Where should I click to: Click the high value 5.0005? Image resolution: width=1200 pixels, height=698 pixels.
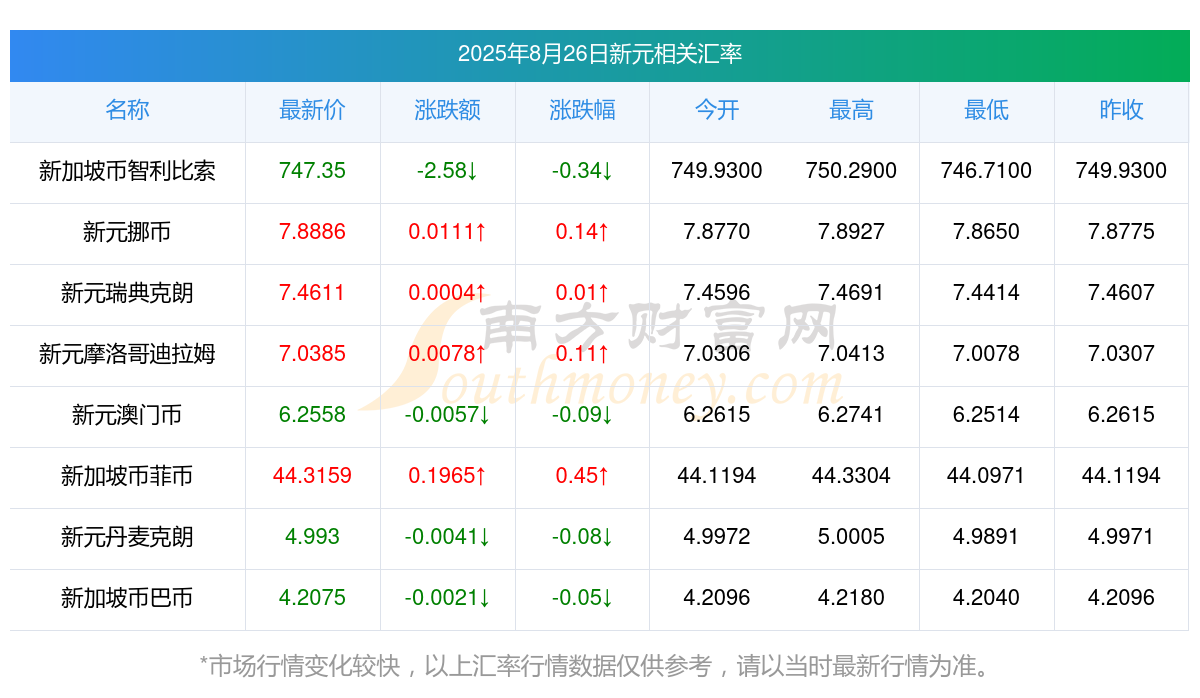851,537
